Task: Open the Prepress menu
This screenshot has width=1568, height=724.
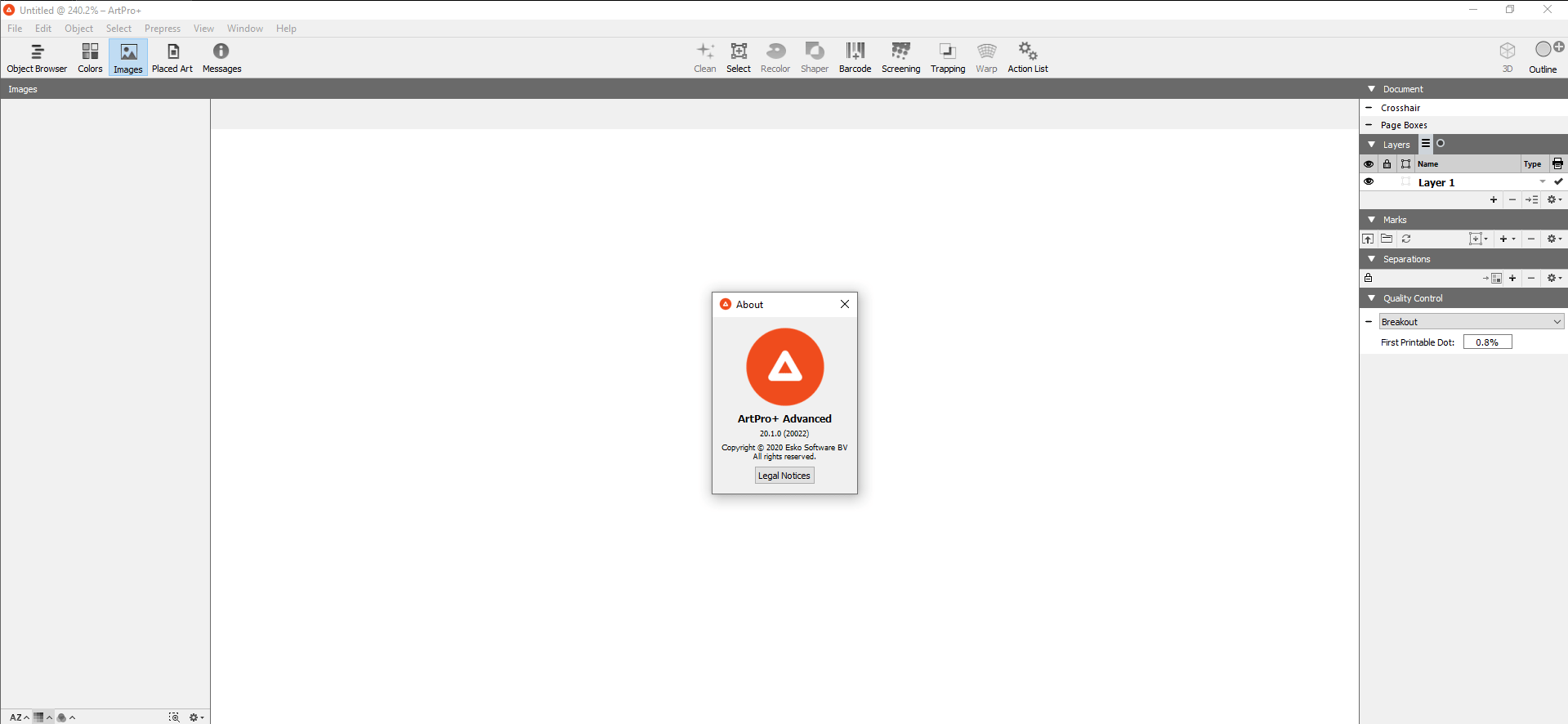Action: [x=163, y=29]
